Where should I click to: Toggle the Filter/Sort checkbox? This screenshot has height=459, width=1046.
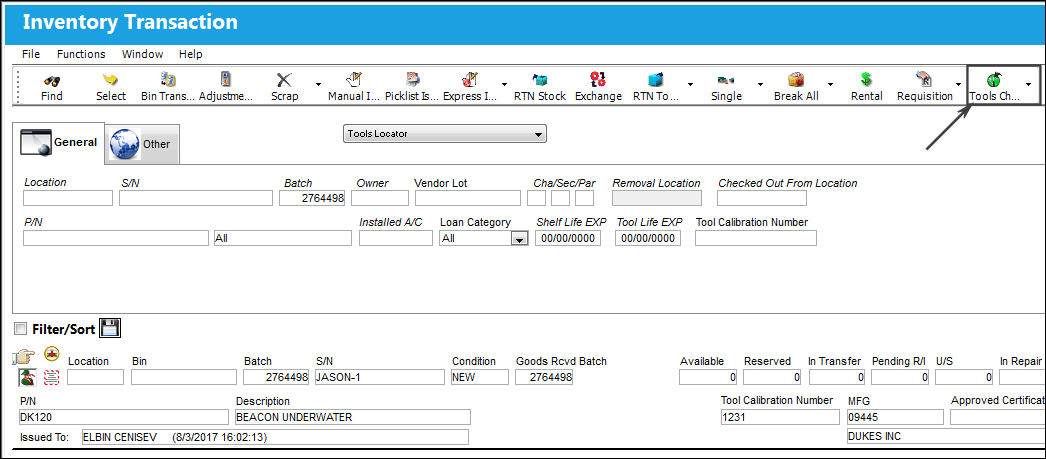point(21,329)
